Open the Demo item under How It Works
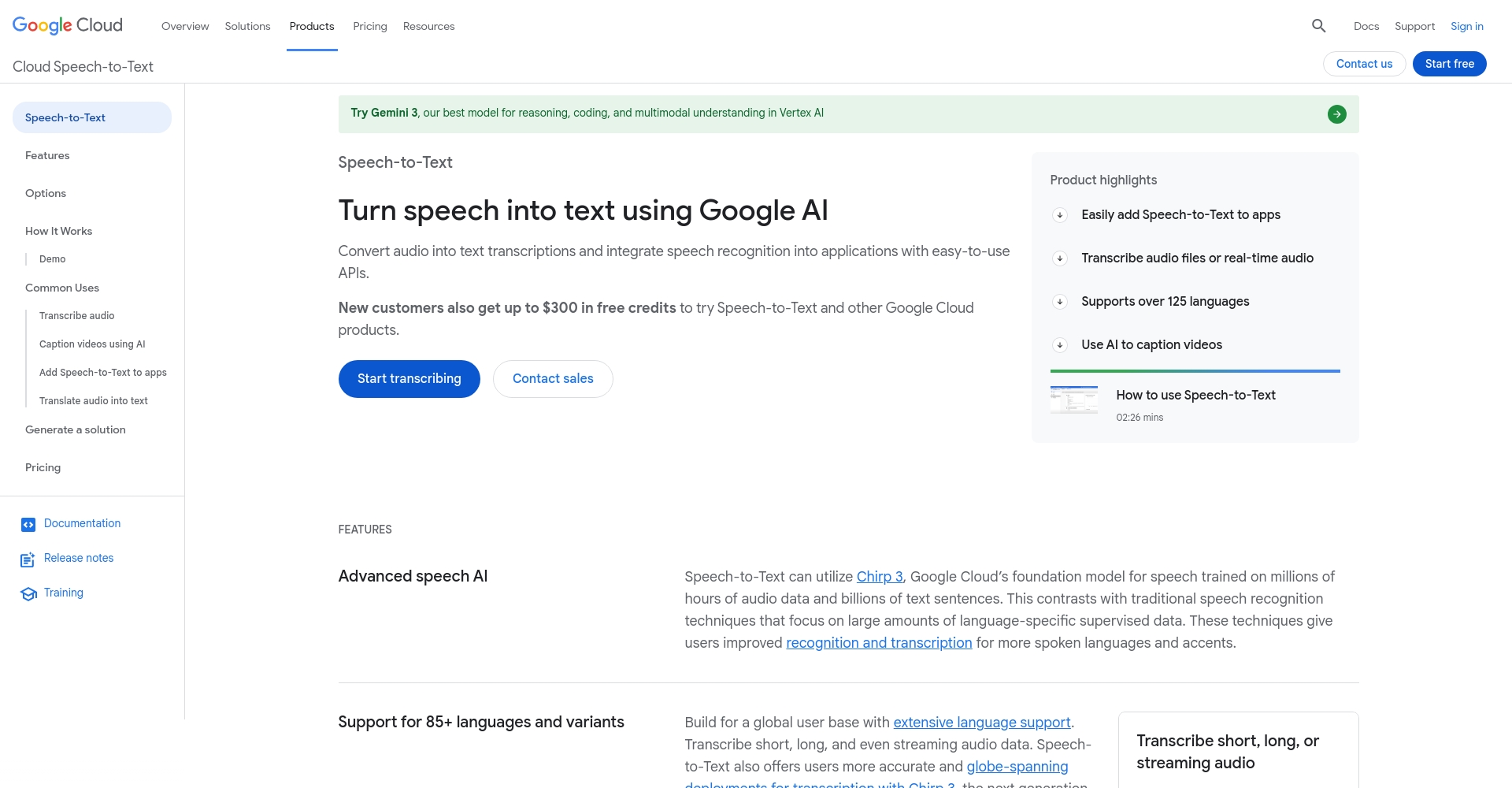This screenshot has width=1512, height=788. click(53, 258)
